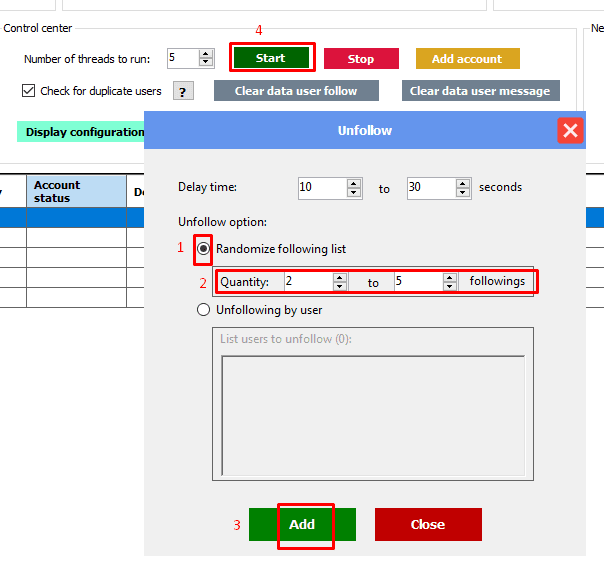Click the green Add button in dialog

[302, 524]
